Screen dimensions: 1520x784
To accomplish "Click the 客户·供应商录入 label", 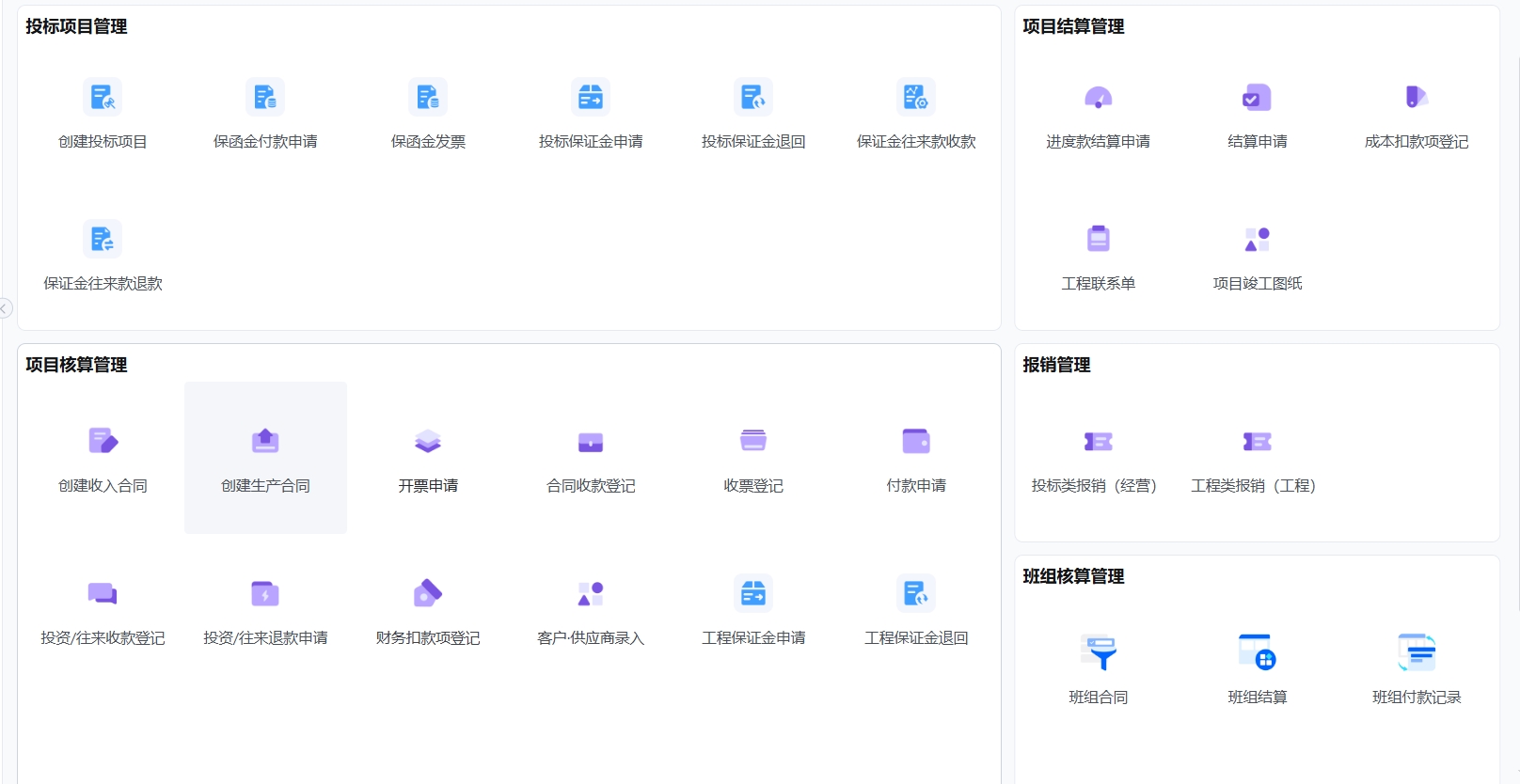I will pyautogui.click(x=591, y=638).
